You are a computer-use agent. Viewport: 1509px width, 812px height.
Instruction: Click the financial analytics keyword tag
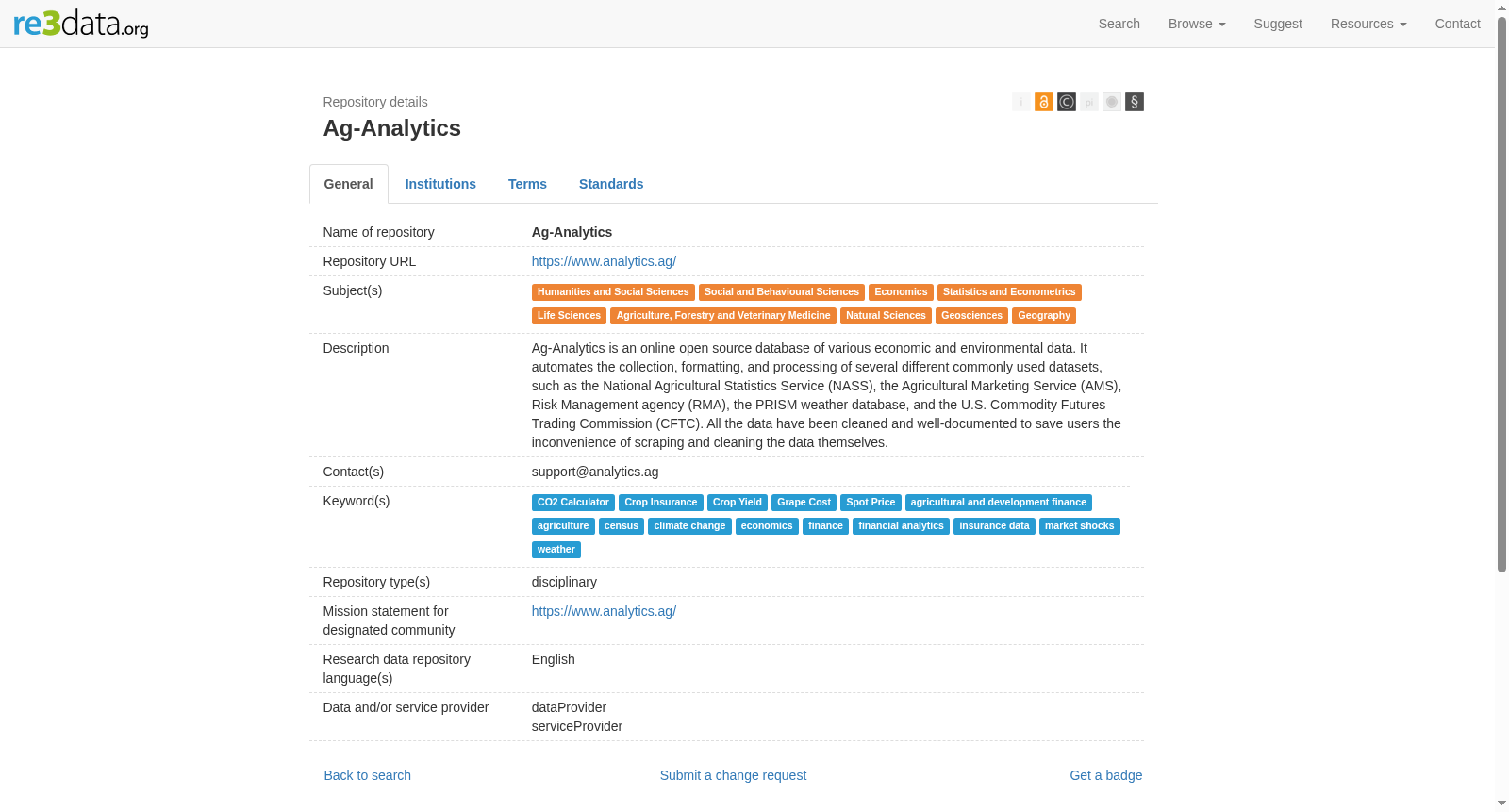(901, 526)
